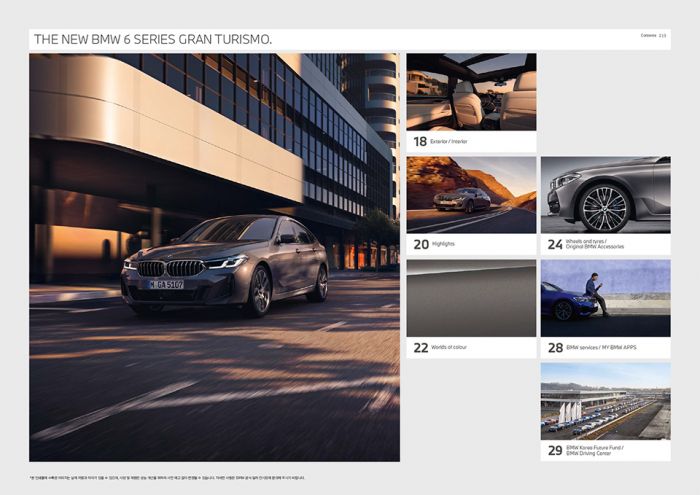The height and width of the screenshot is (495, 700).
Task: Click page number 24
Action: (555, 245)
